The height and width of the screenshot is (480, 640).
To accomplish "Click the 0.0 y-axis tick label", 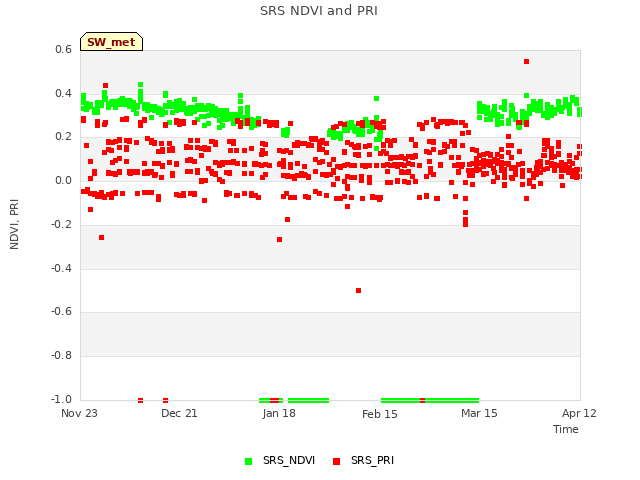I will click(63, 180).
